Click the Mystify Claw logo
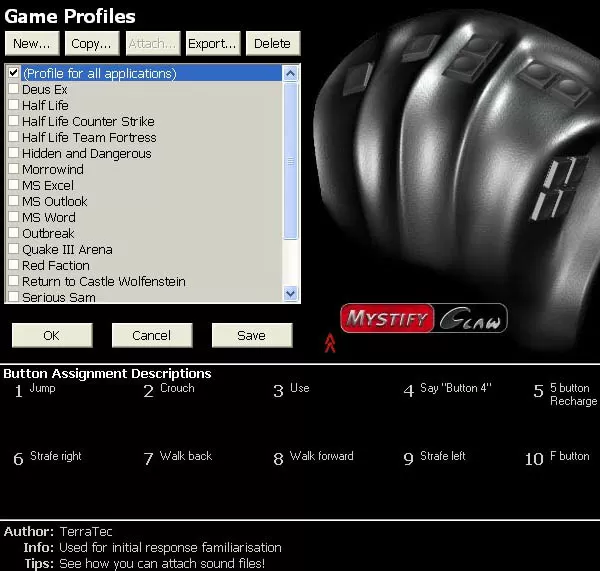The width and height of the screenshot is (600, 571). pyautogui.click(x=424, y=318)
